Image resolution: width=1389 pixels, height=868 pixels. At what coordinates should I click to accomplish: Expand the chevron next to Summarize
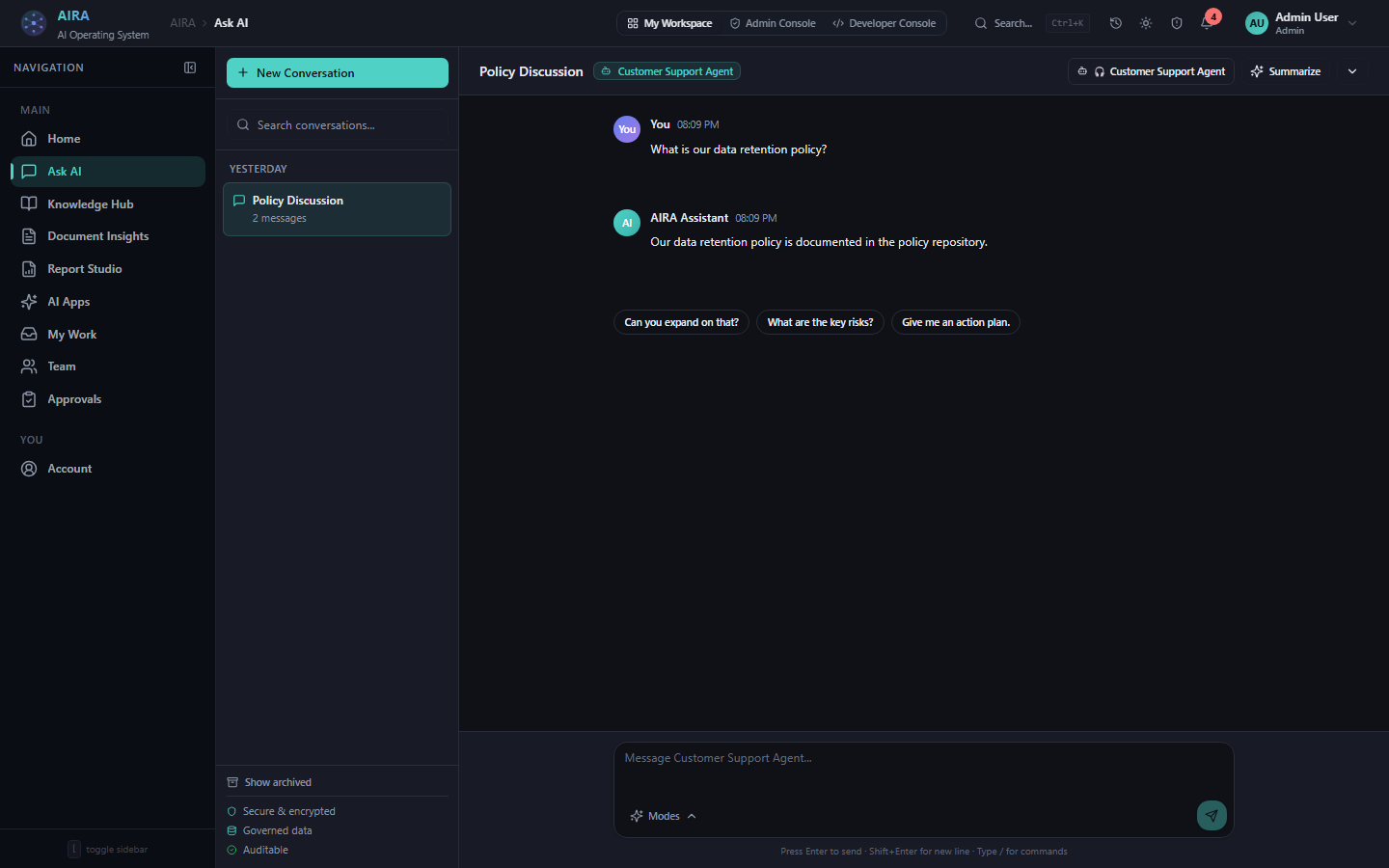tap(1352, 71)
